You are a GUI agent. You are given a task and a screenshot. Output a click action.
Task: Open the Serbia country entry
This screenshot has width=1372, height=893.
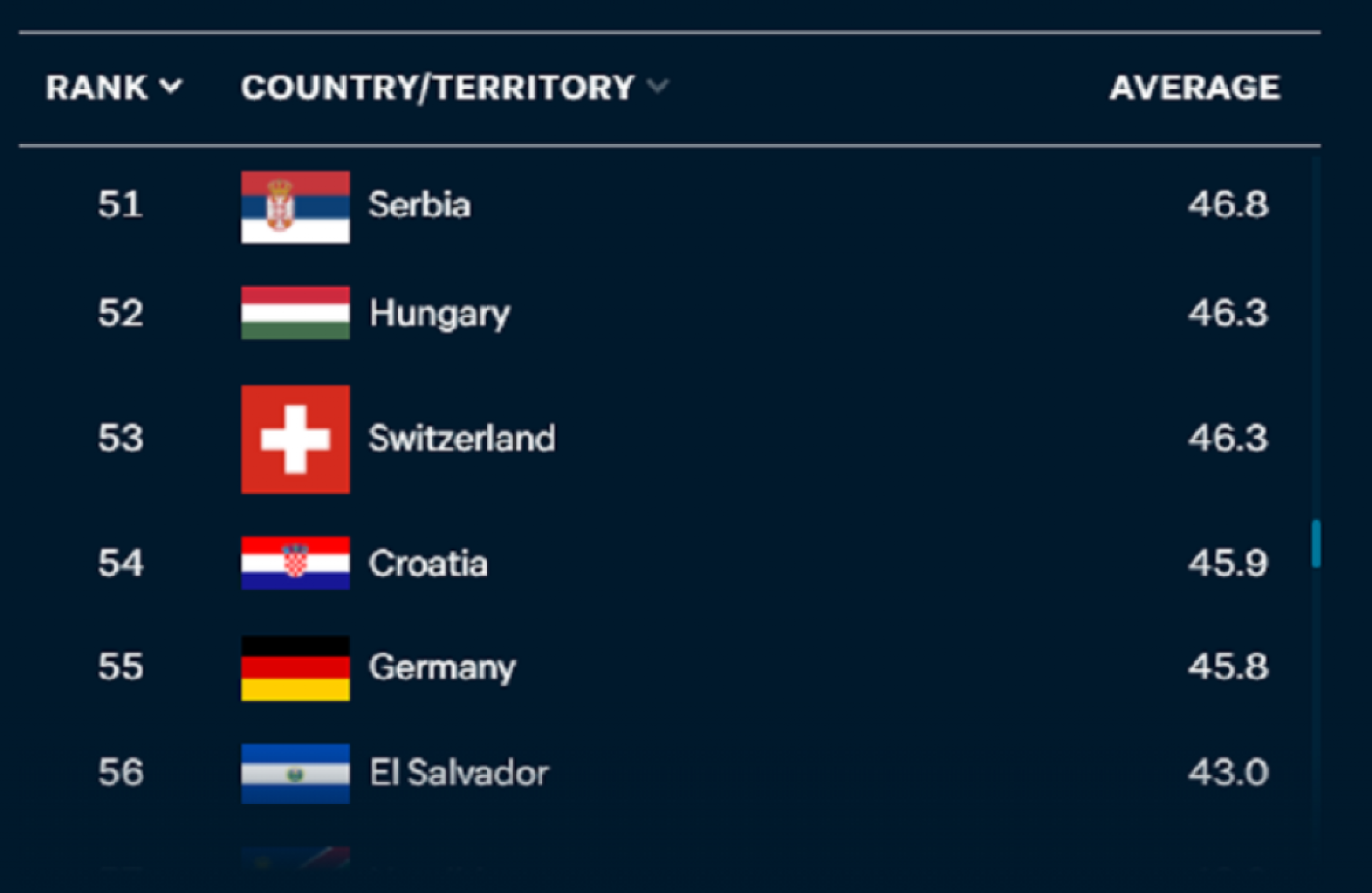tap(420, 206)
